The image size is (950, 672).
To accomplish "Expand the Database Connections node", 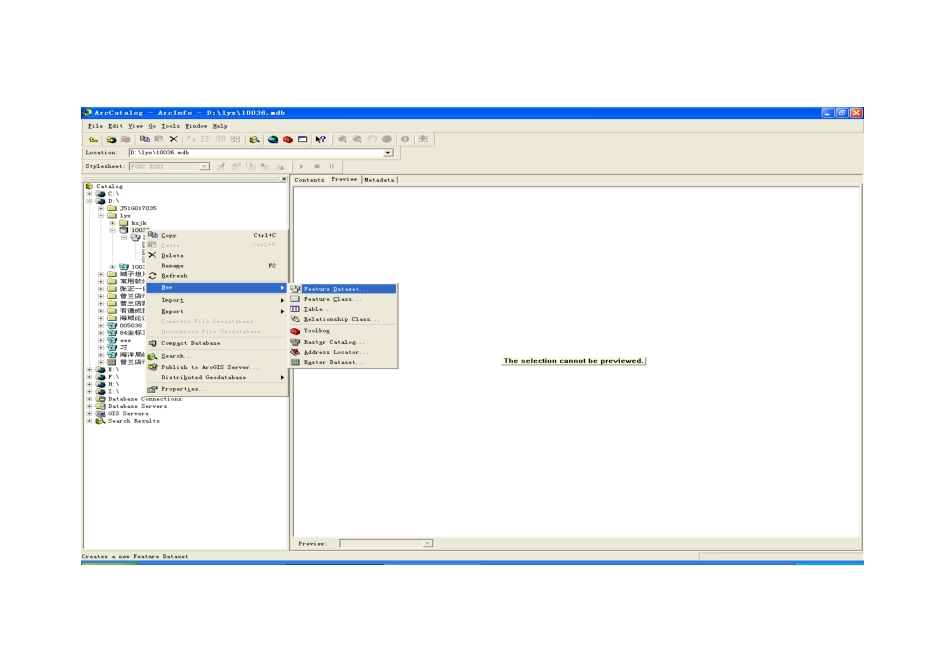I will (x=90, y=399).
